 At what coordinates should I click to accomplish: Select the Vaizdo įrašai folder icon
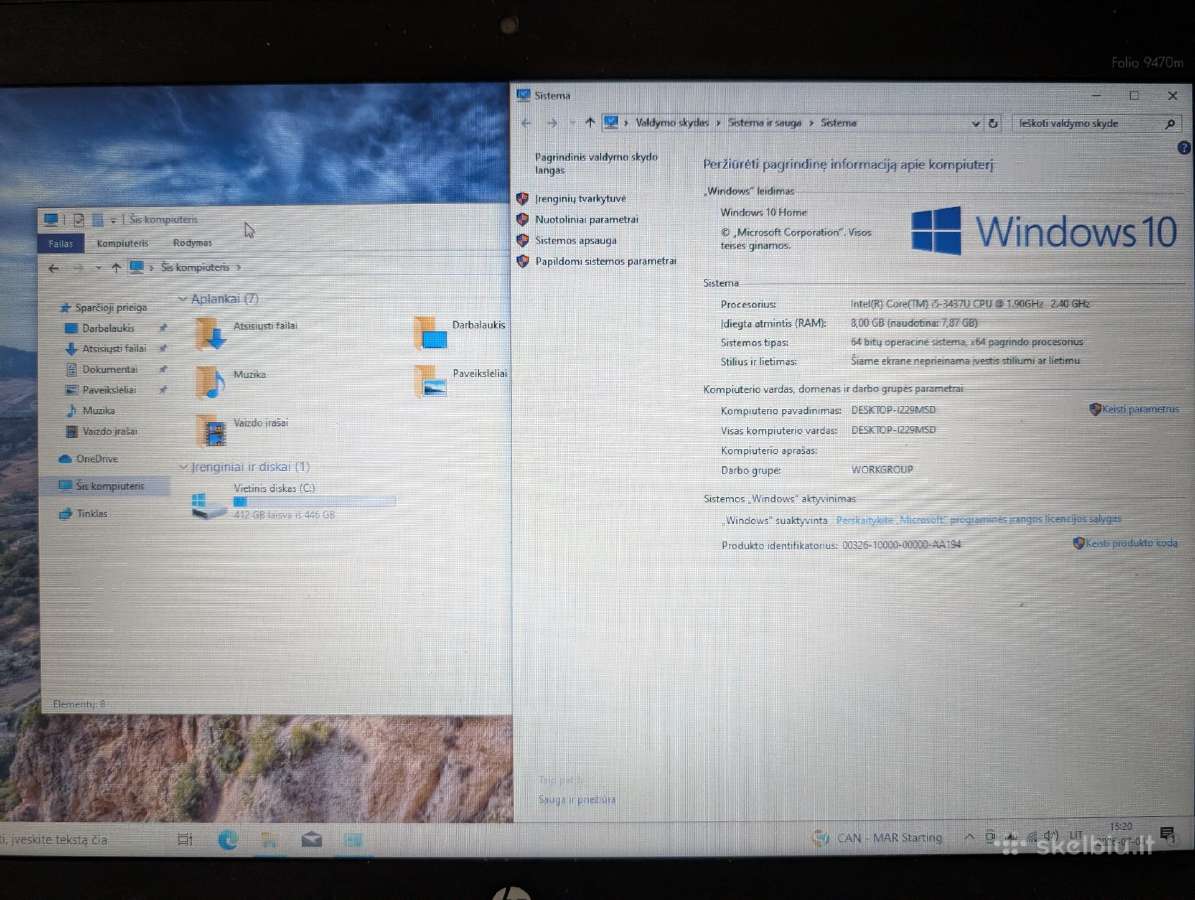coord(210,431)
